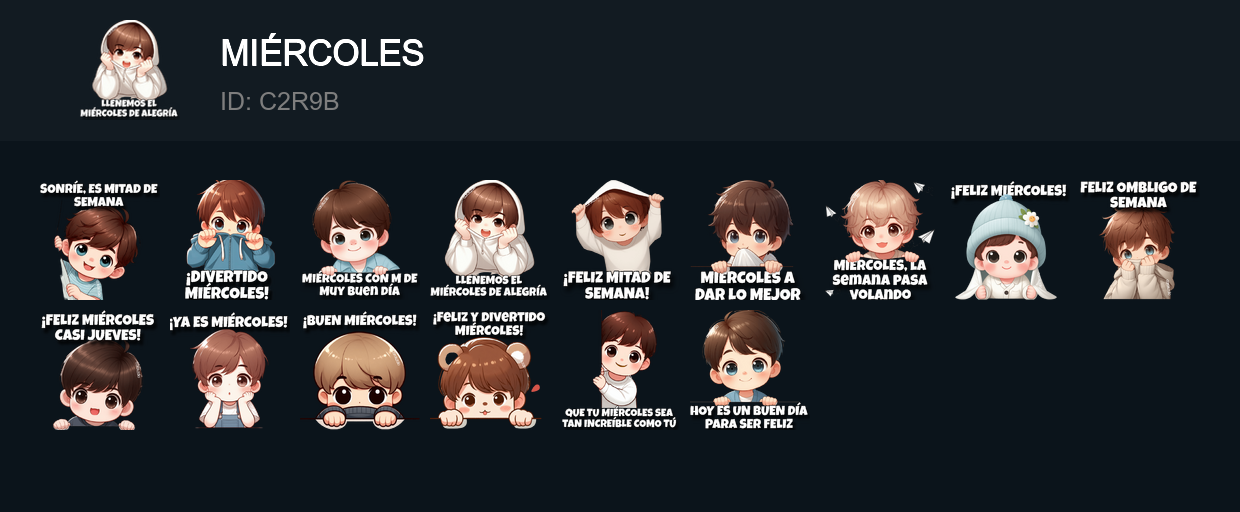Viewport: 1240px width, 512px height.
Task: Select the '¡Feliz mitad de semana!' sticker
Action: pyautogui.click(x=617, y=240)
